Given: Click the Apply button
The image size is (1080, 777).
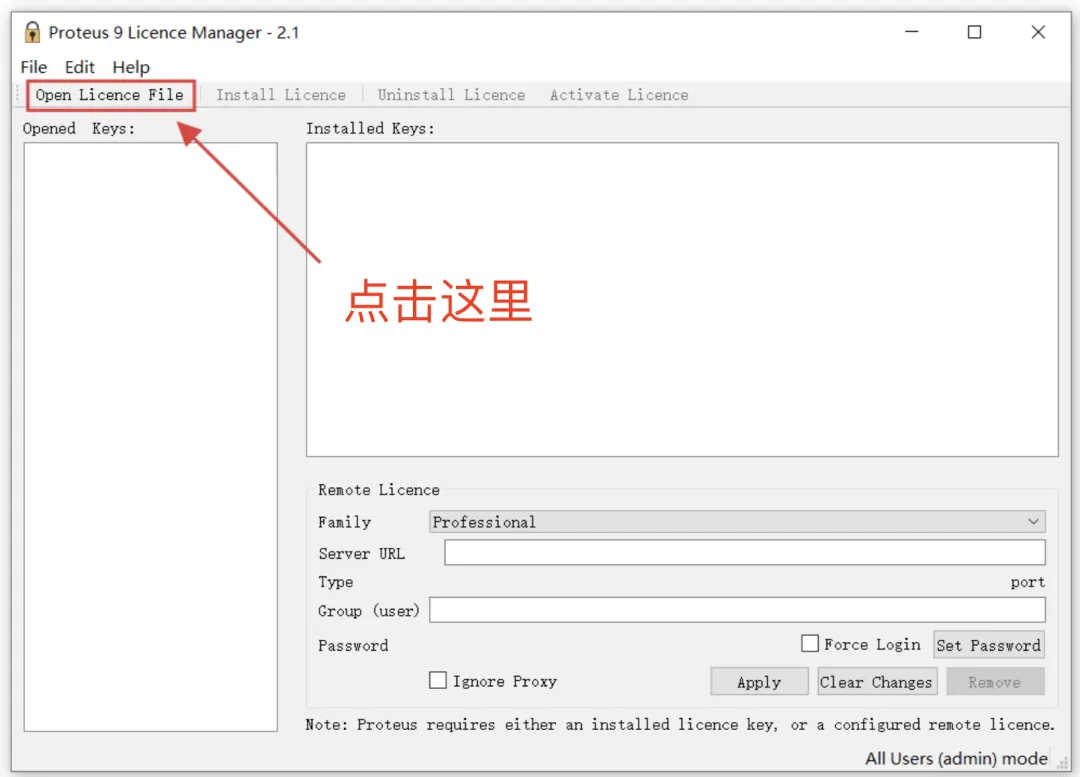Looking at the screenshot, I should [x=759, y=681].
